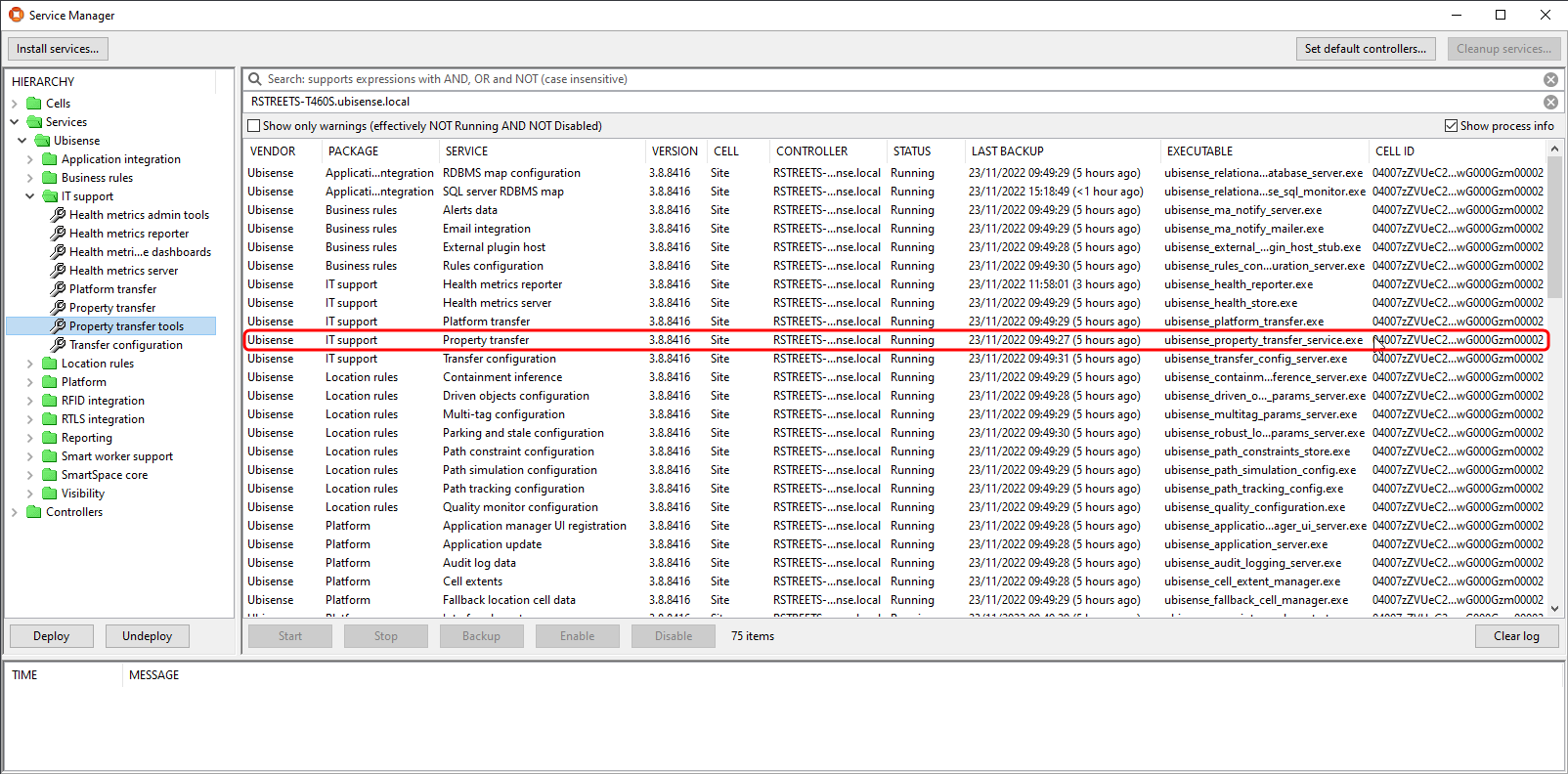The height and width of the screenshot is (774, 1568).
Task: Select the SQL server RDBMS map row
Action: point(895,192)
